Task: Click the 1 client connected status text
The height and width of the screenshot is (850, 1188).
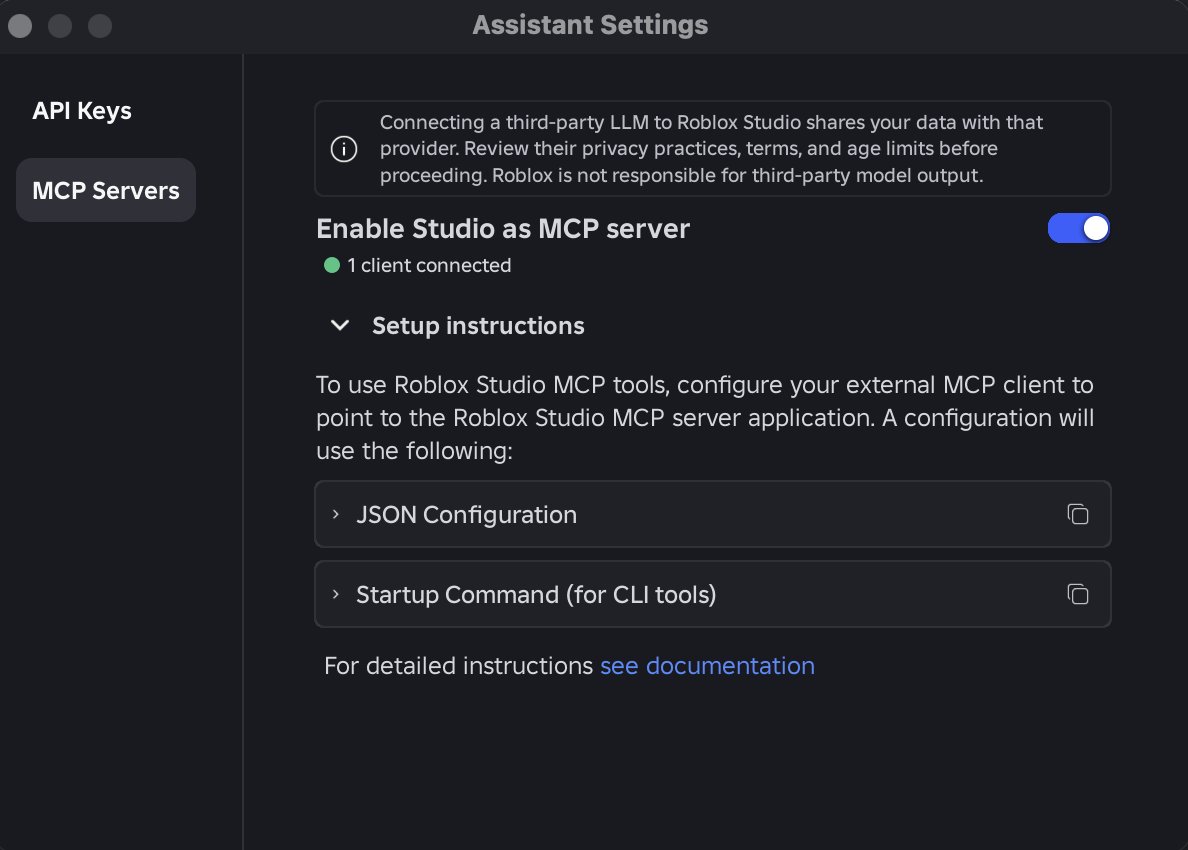Action: [429, 265]
